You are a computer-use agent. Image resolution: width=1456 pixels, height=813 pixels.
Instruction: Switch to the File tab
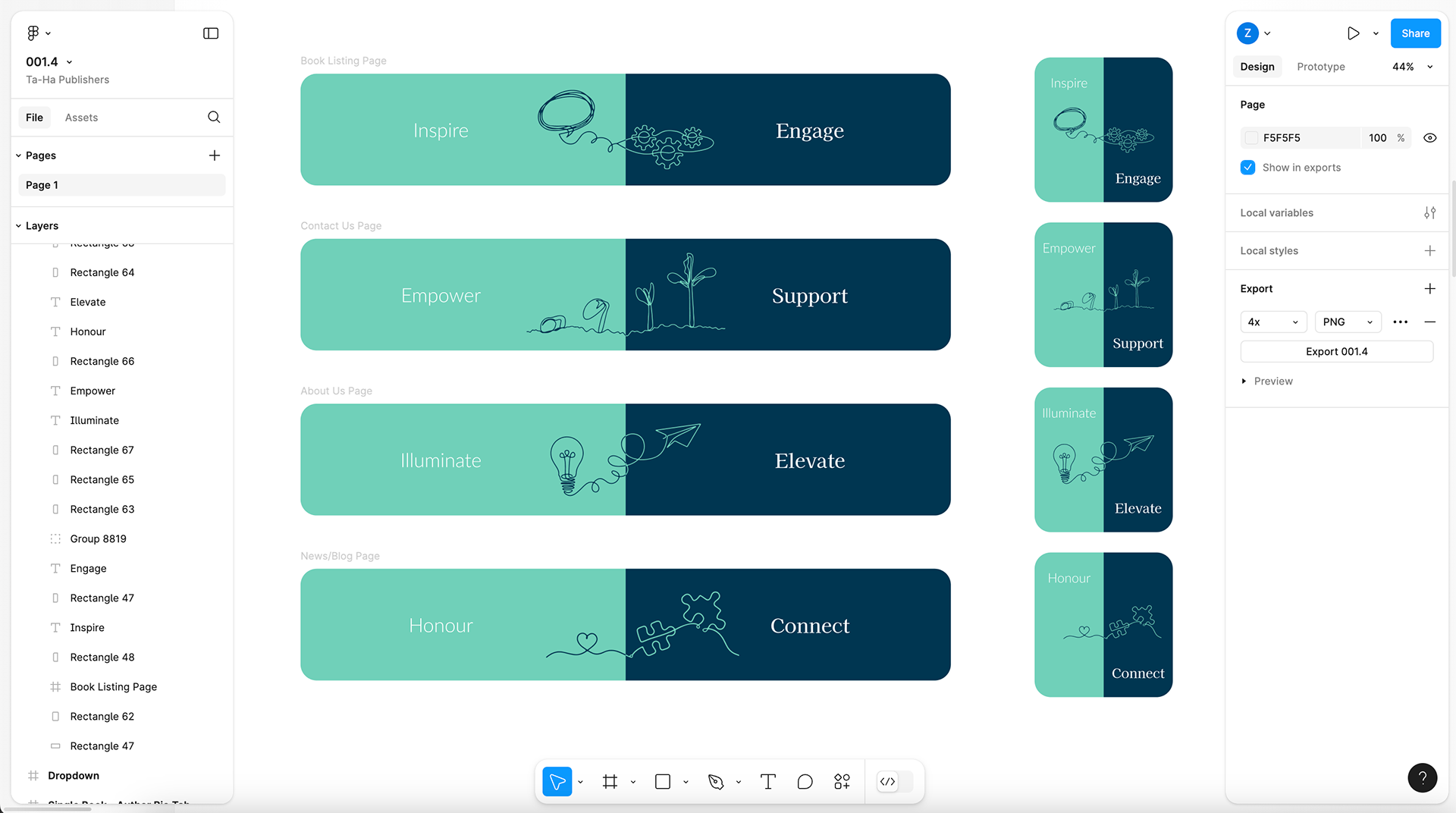34,118
